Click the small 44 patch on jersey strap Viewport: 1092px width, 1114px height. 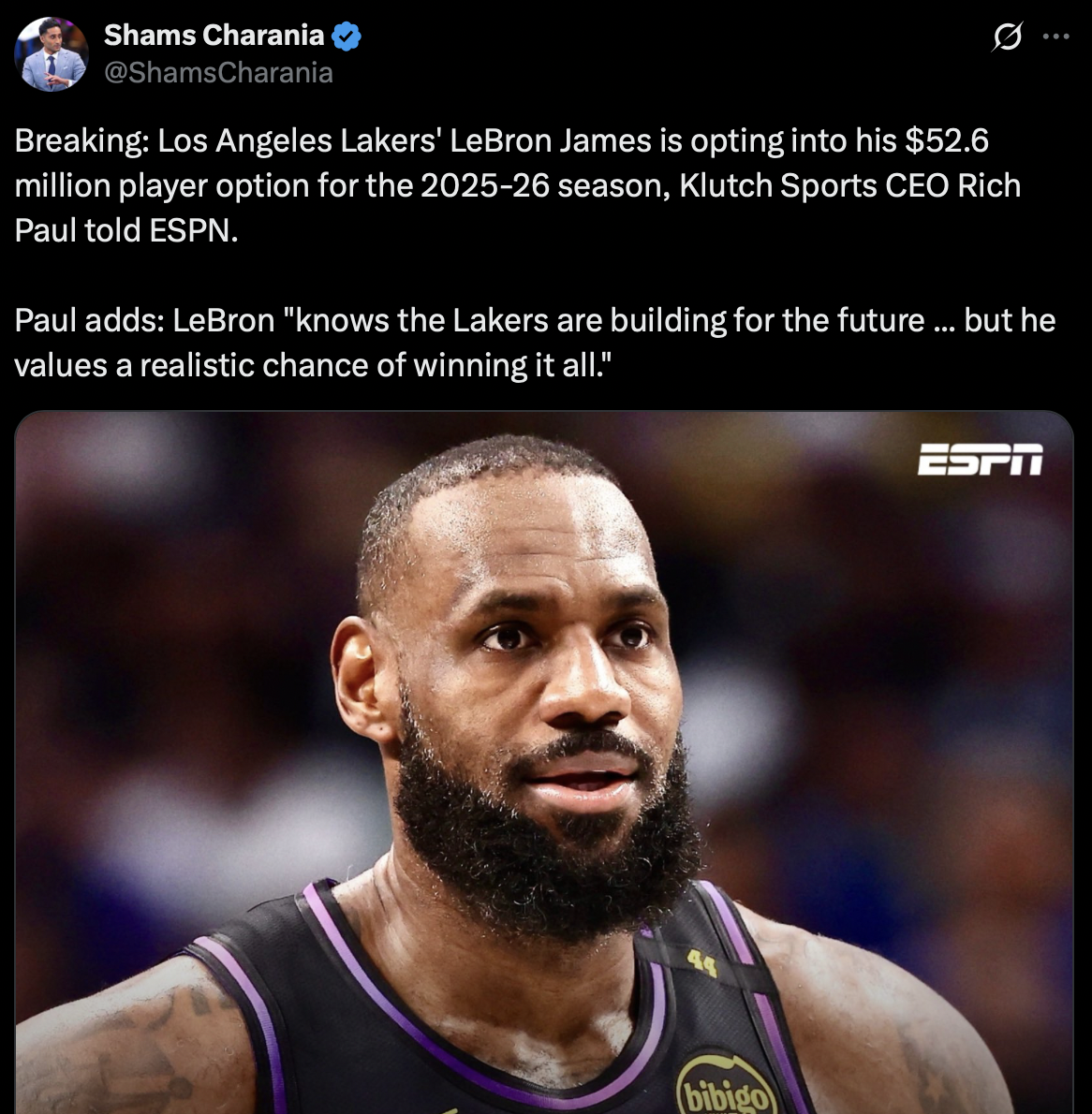701,964
